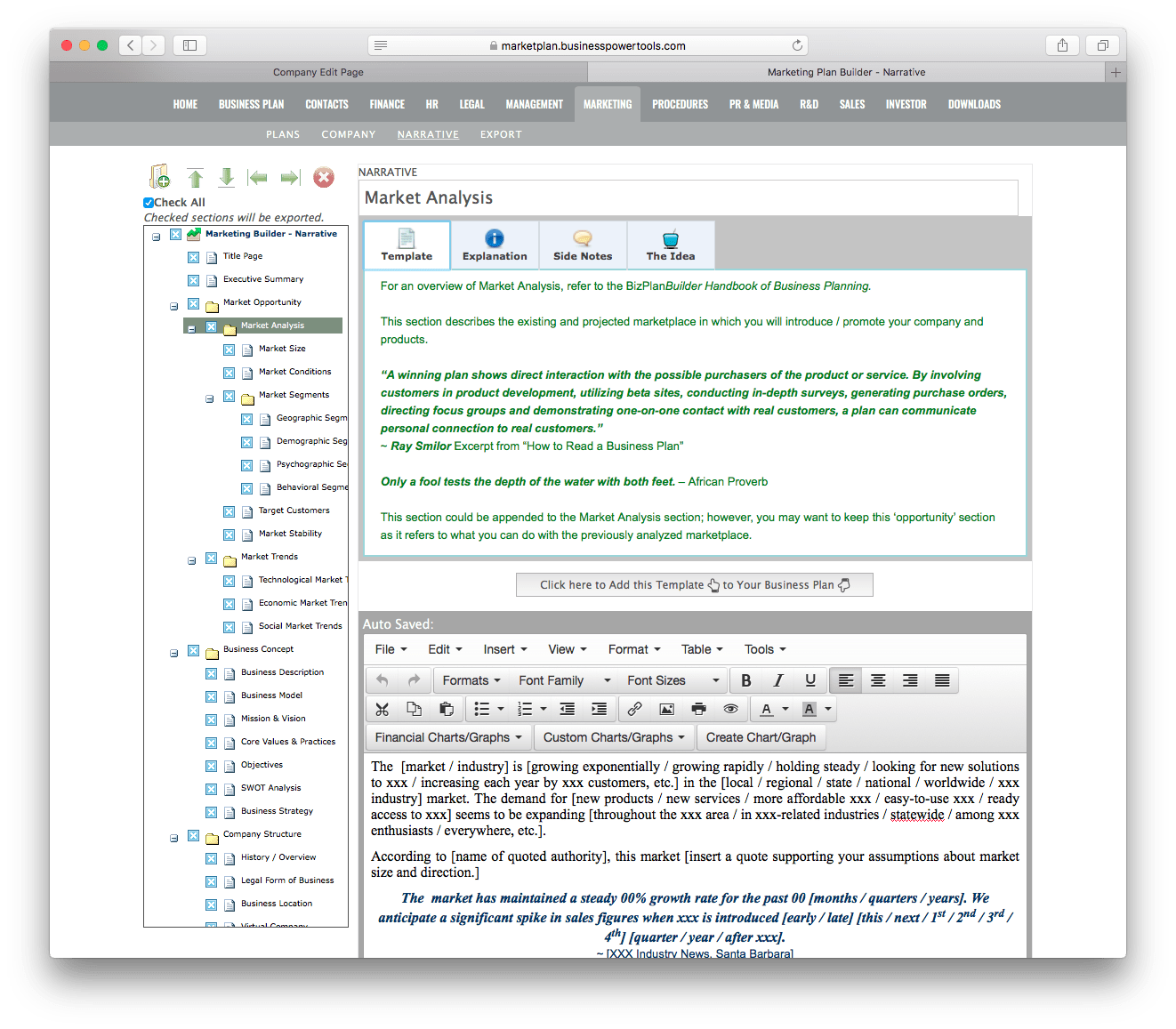Image resolution: width=1176 pixels, height=1029 pixels.
Task: Uncheck Title Page export checkbox
Action: 193,257
